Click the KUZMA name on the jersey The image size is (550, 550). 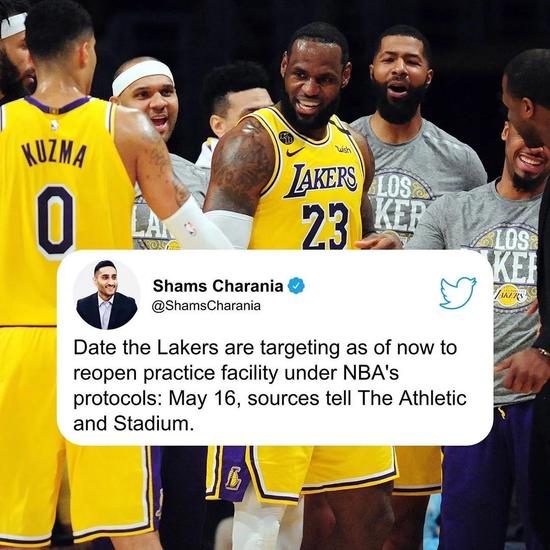click(x=54, y=155)
